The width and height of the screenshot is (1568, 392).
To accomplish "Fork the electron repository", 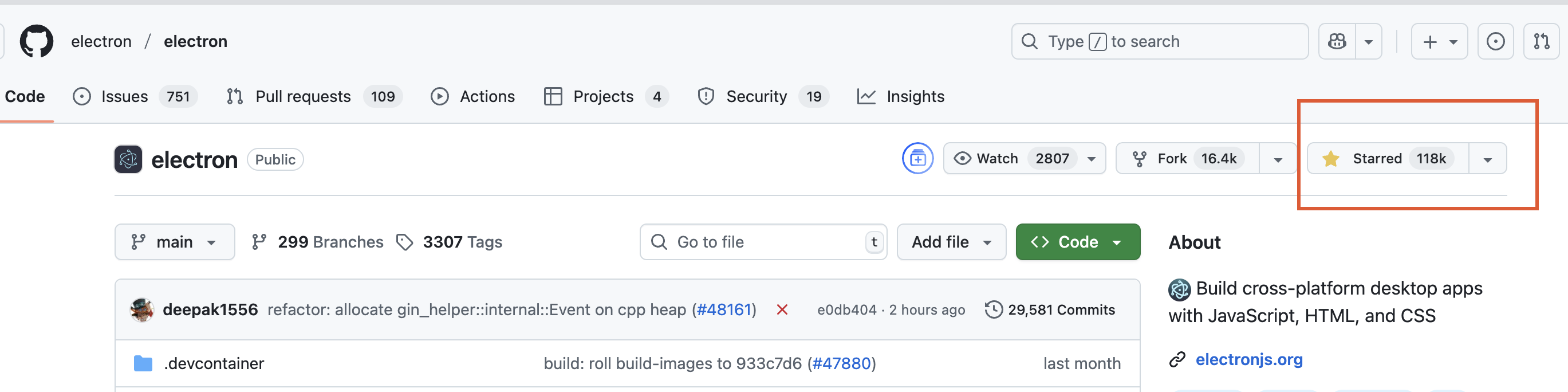I will point(1187,158).
